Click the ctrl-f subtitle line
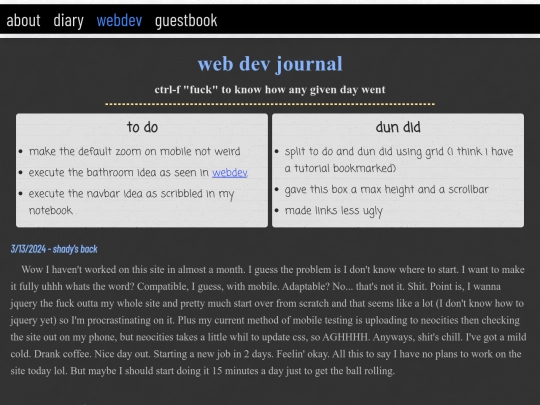 (x=270, y=90)
